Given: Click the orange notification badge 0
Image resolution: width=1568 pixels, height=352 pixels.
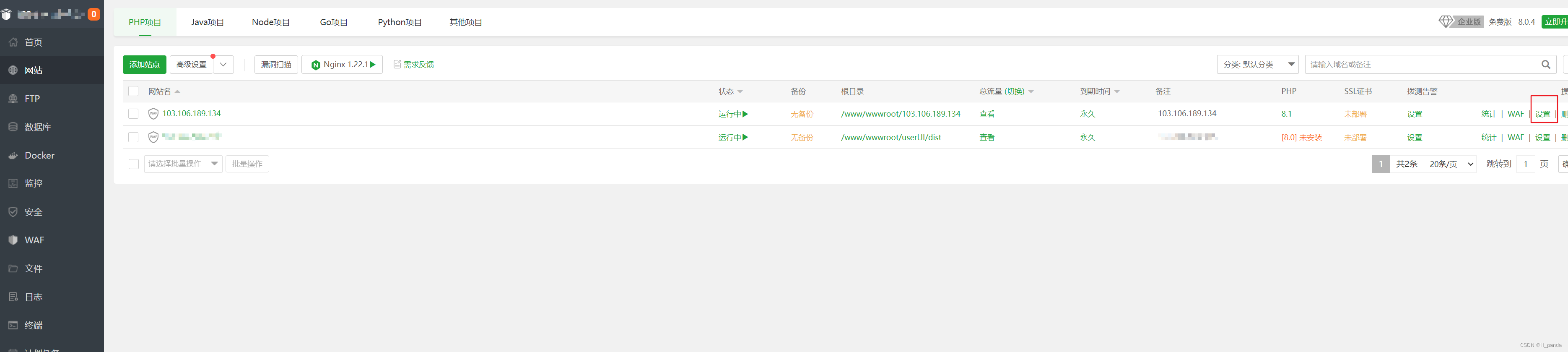Looking at the screenshot, I should coord(94,14).
